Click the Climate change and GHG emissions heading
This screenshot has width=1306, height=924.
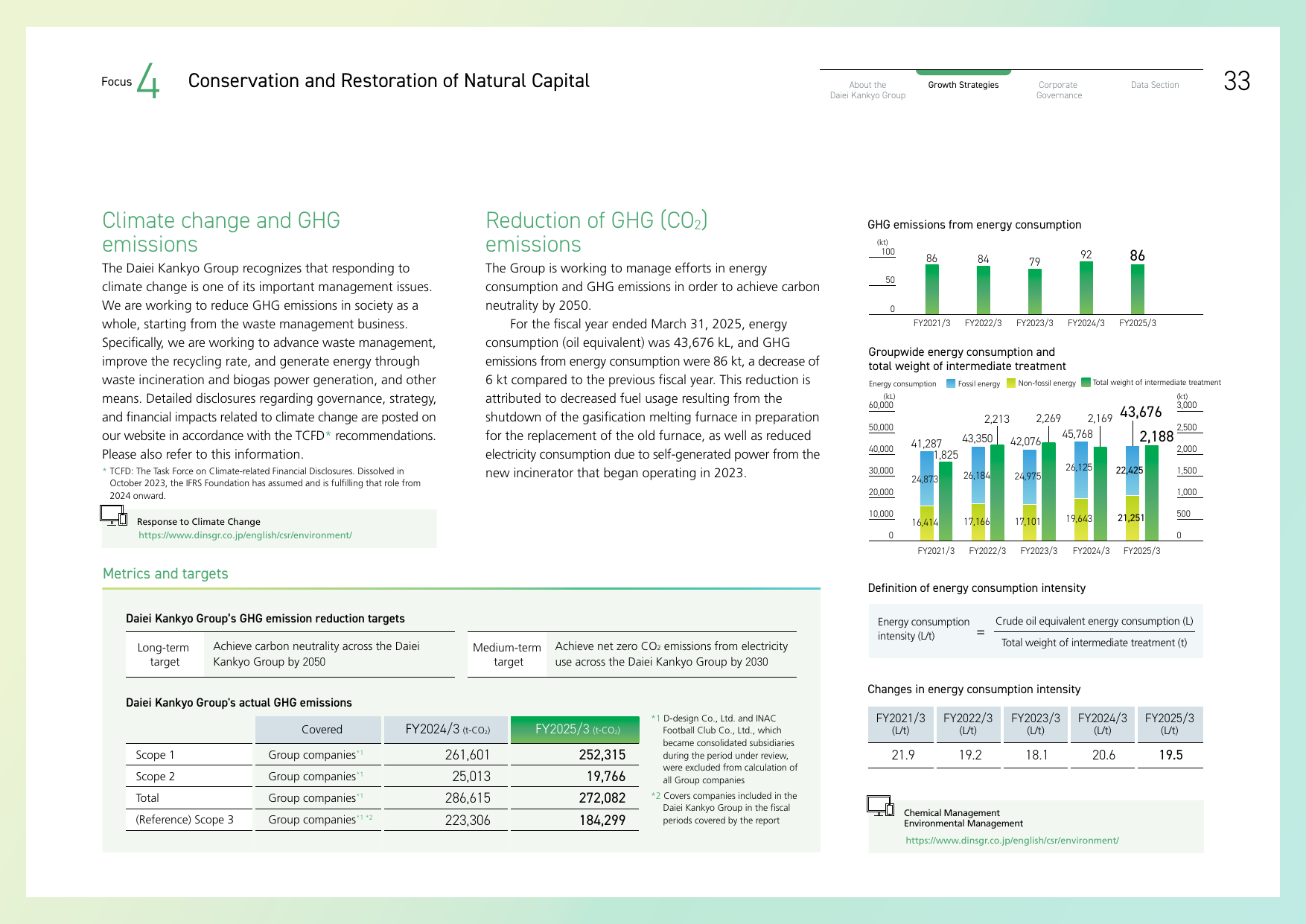(x=221, y=232)
